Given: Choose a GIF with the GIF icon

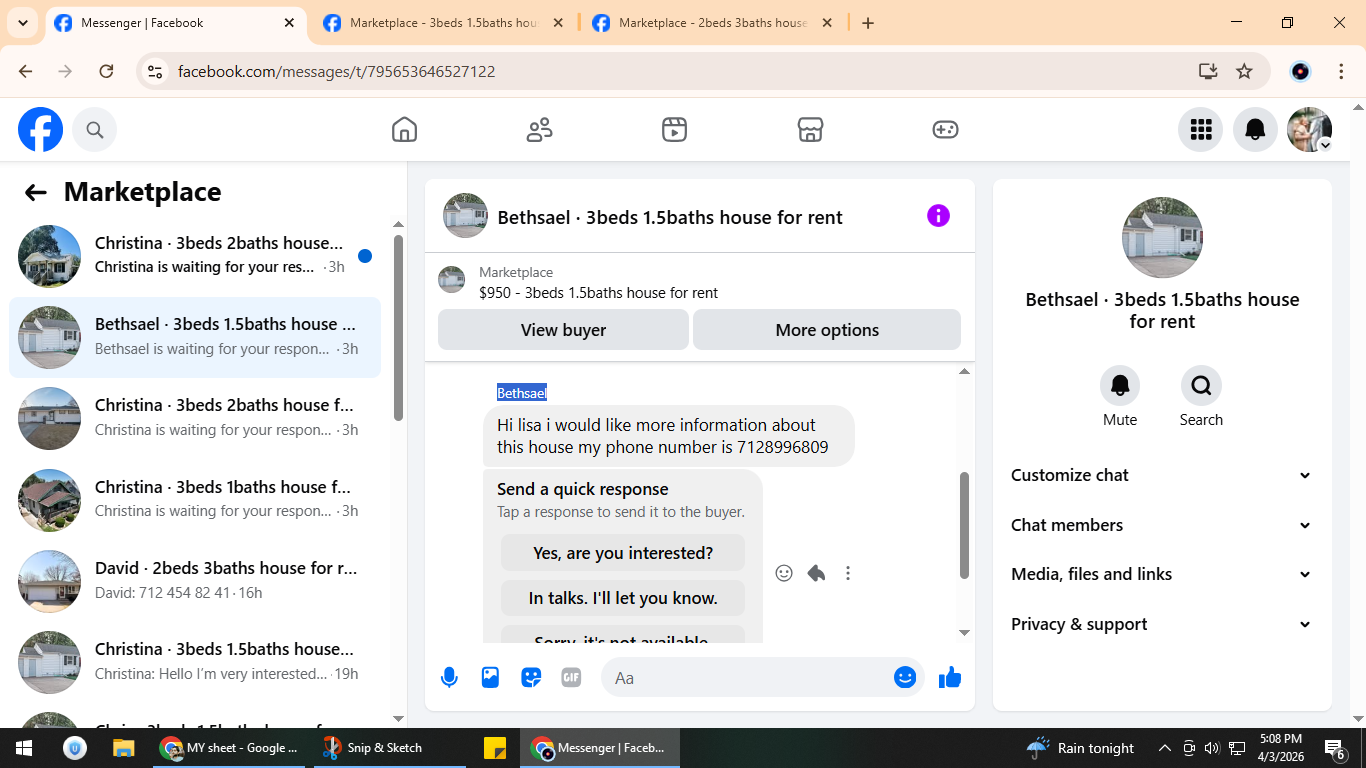Looking at the screenshot, I should (571, 678).
